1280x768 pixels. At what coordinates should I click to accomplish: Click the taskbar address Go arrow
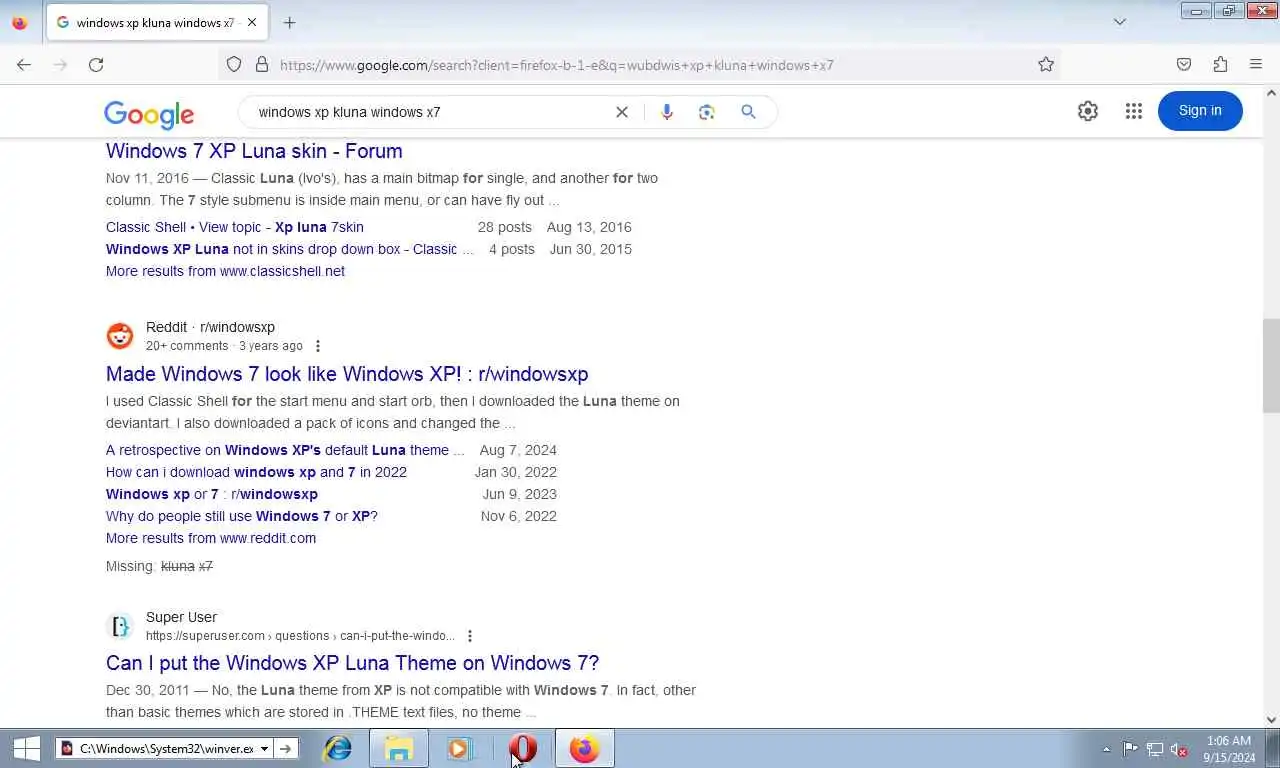point(286,748)
